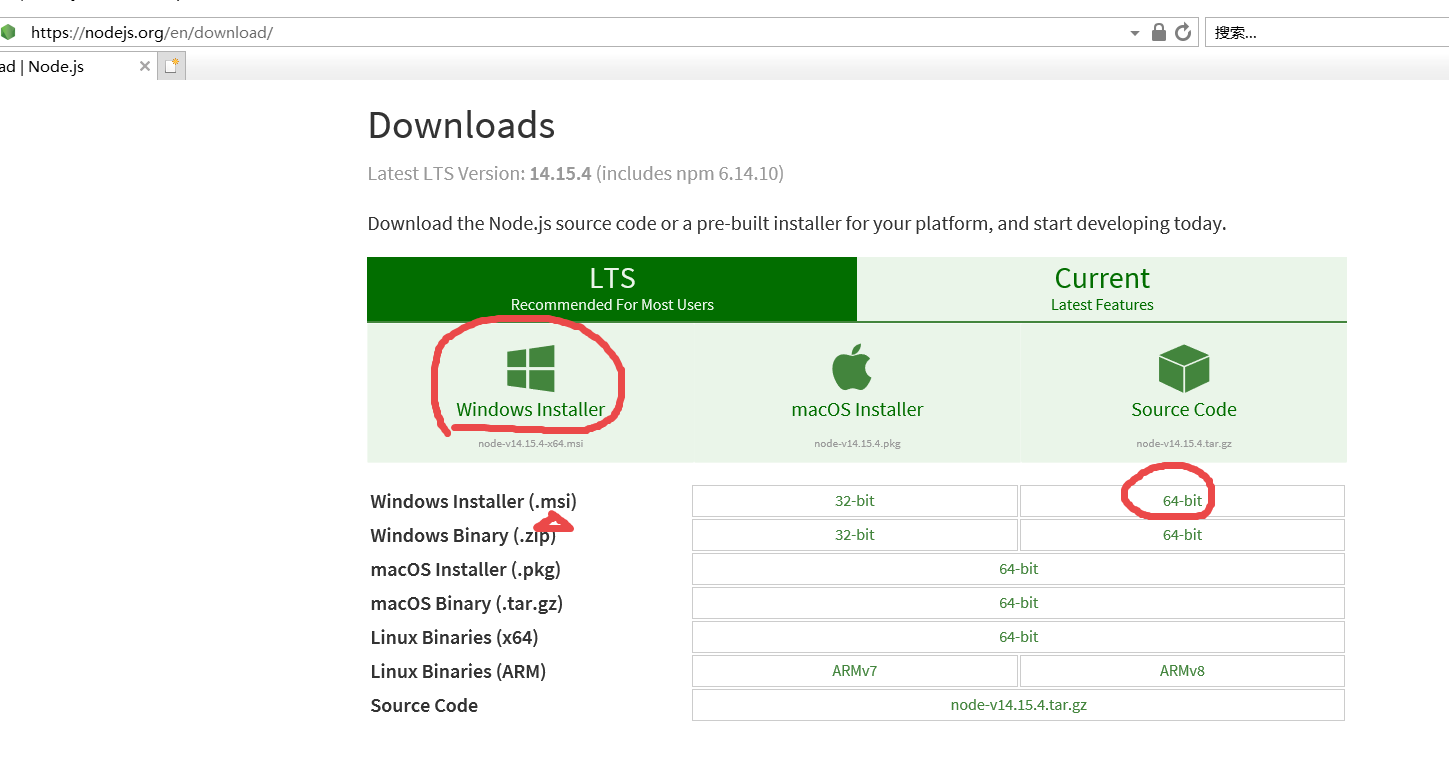
Task: Click the 'Download the Node.js source code' description
Action: point(796,223)
